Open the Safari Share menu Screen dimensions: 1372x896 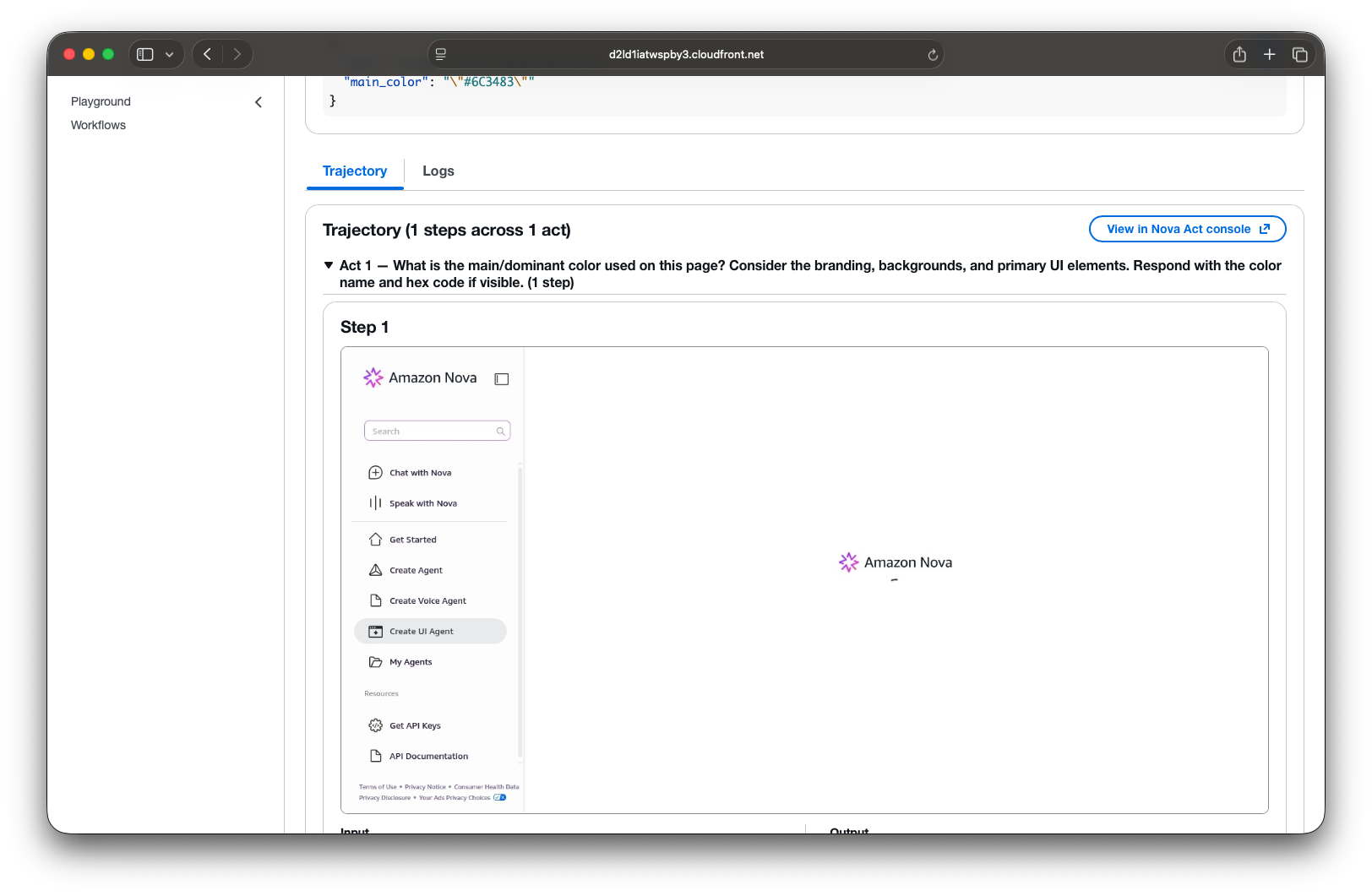[1239, 54]
